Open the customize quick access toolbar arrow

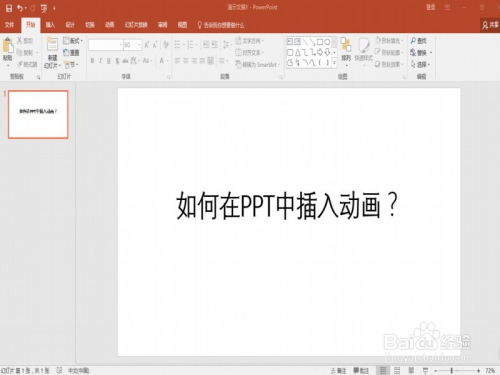54,9
